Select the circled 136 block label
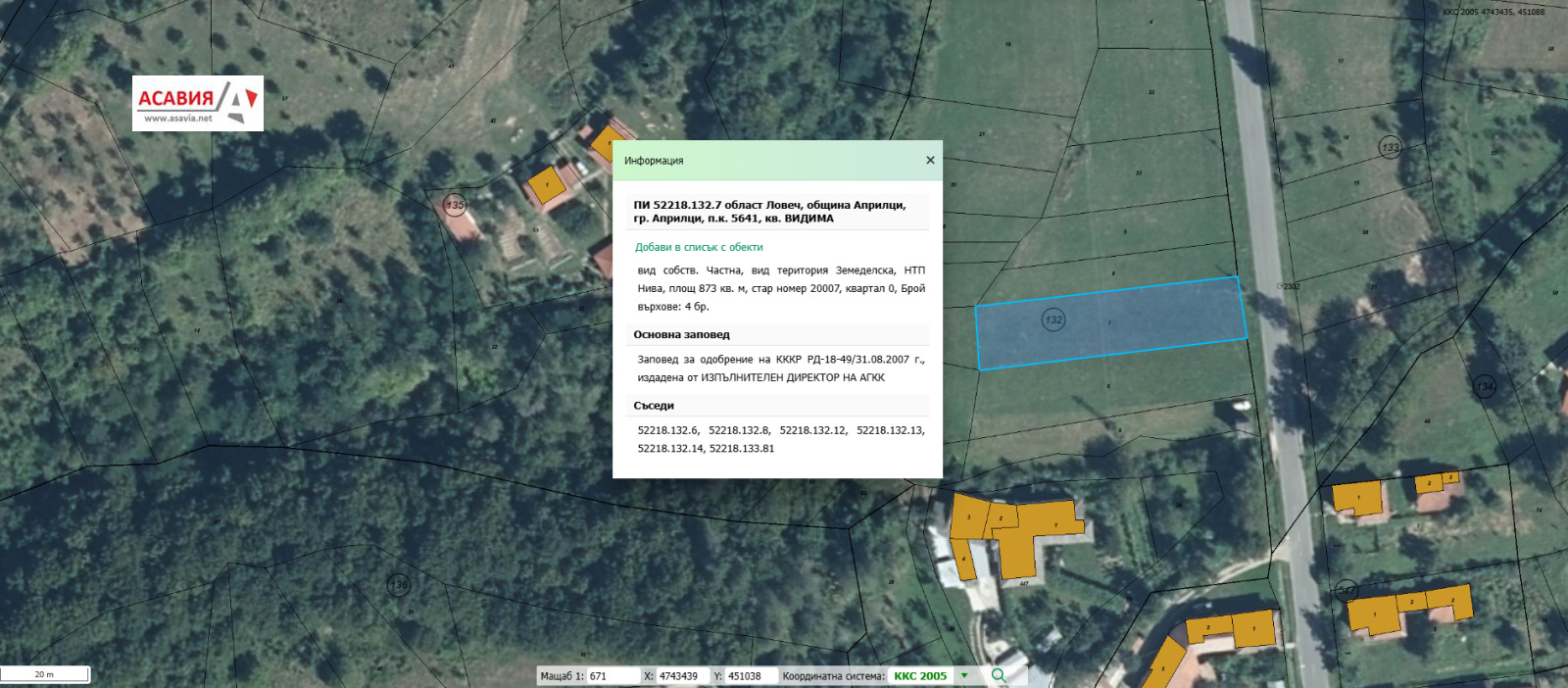 398,585
